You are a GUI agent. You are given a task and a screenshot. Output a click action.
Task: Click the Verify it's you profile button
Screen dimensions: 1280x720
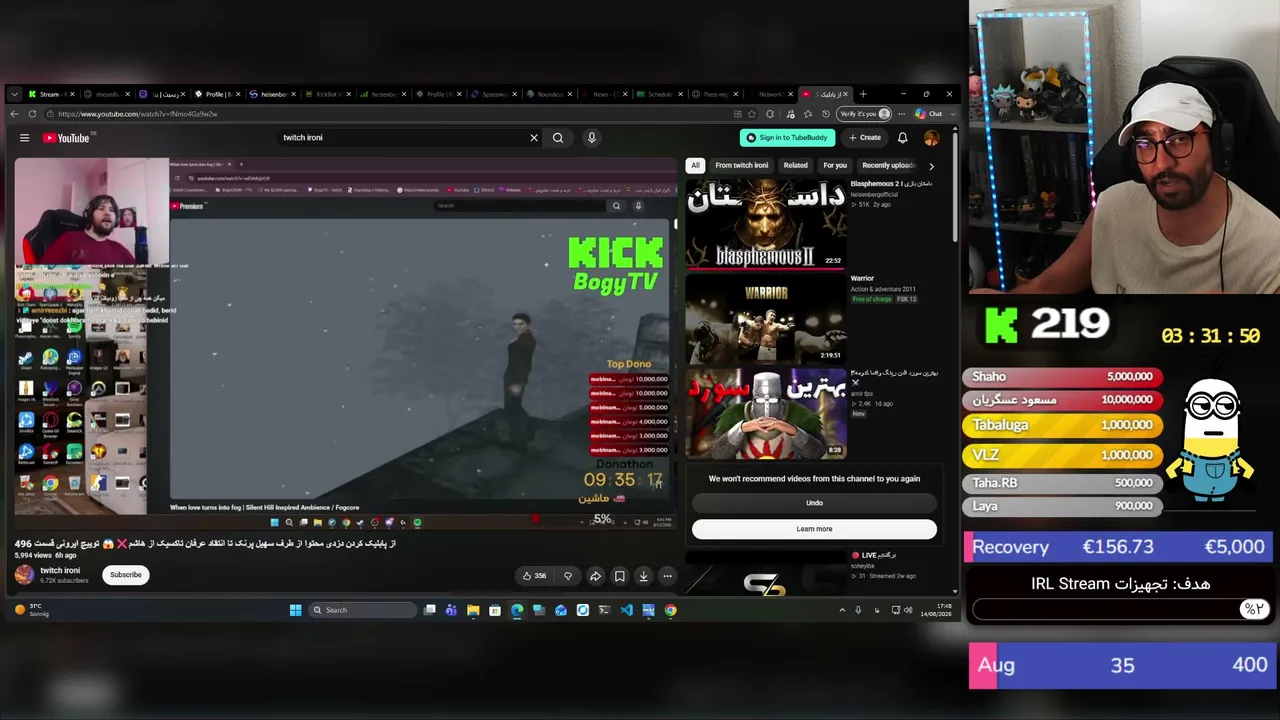(865, 114)
